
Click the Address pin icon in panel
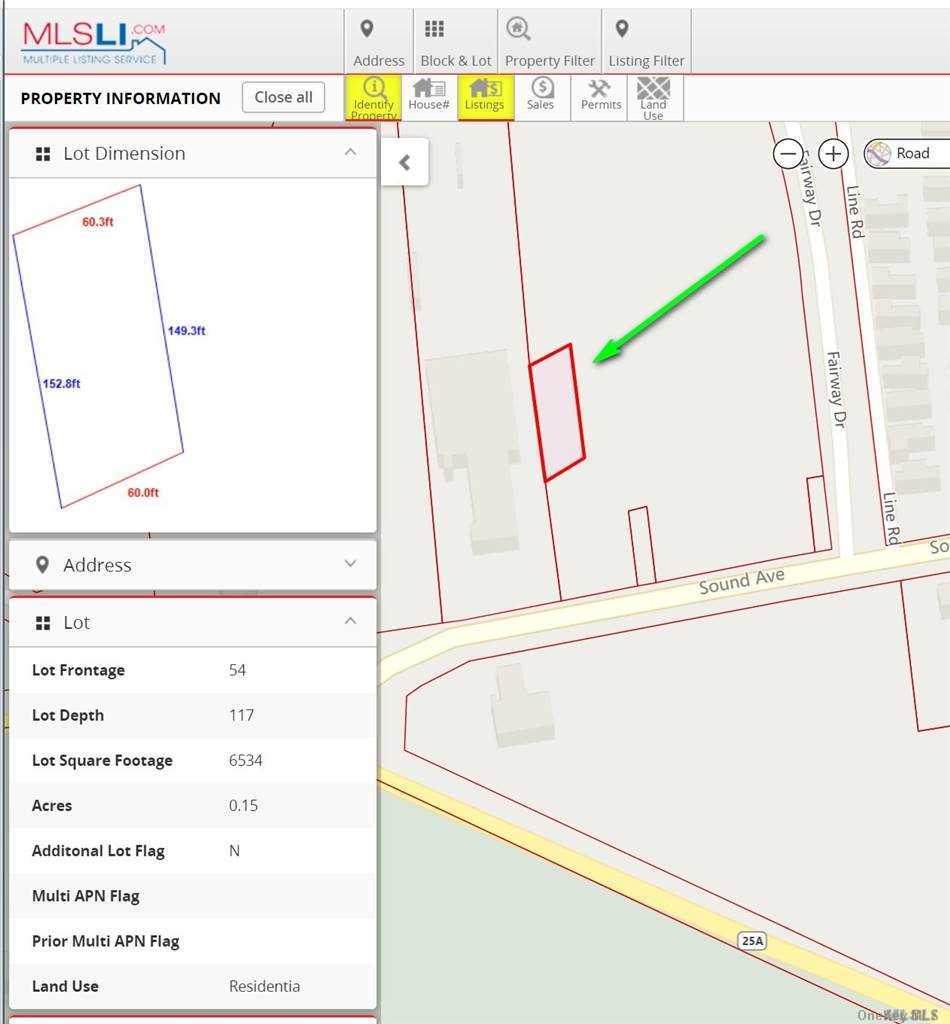point(42,565)
